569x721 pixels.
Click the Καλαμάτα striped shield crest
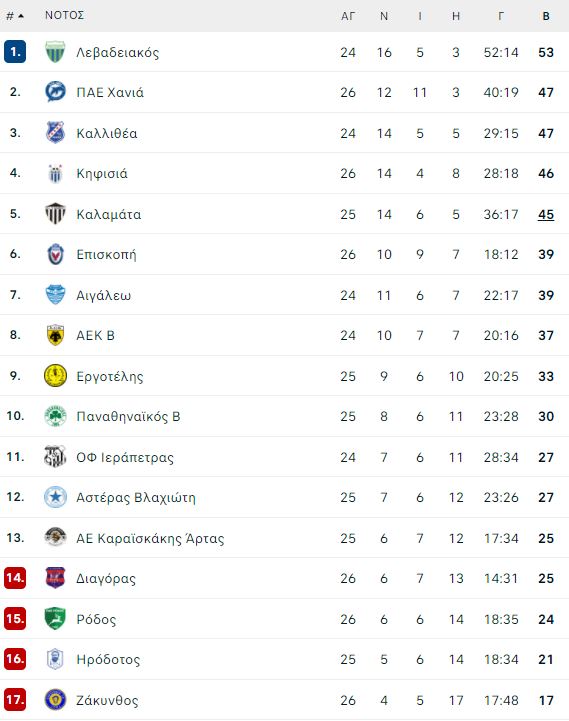55,213
